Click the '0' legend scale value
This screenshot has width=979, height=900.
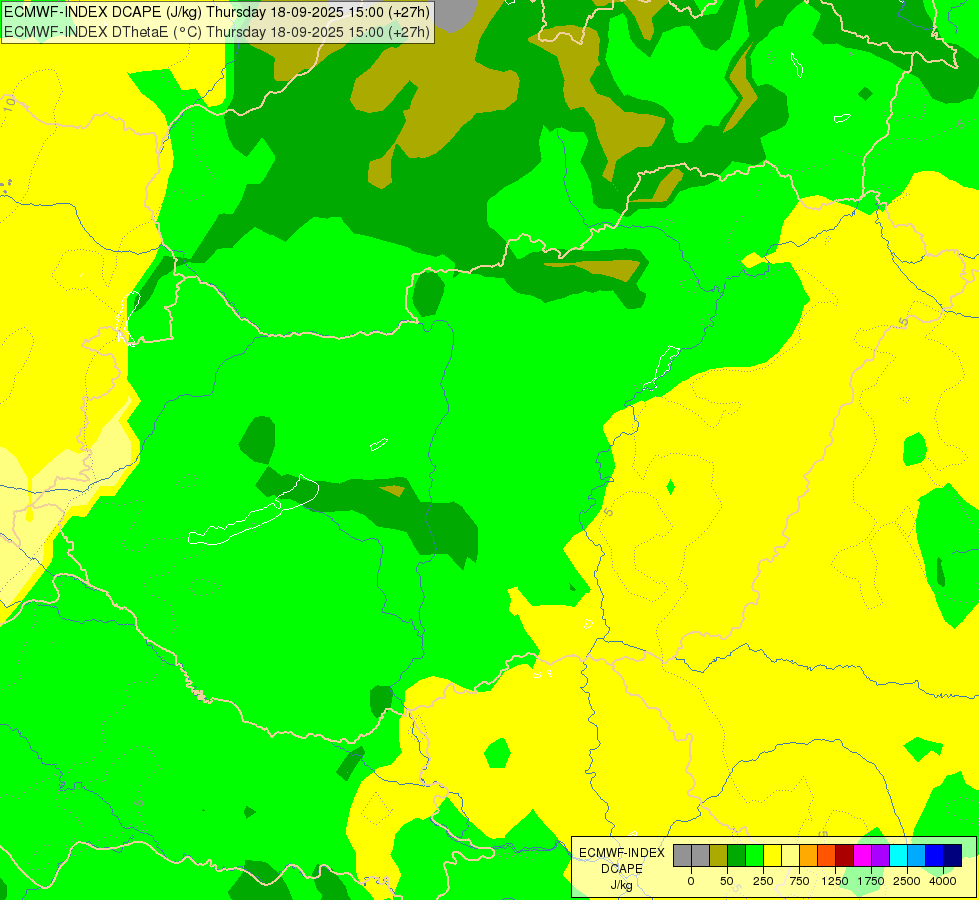(691, 881)
